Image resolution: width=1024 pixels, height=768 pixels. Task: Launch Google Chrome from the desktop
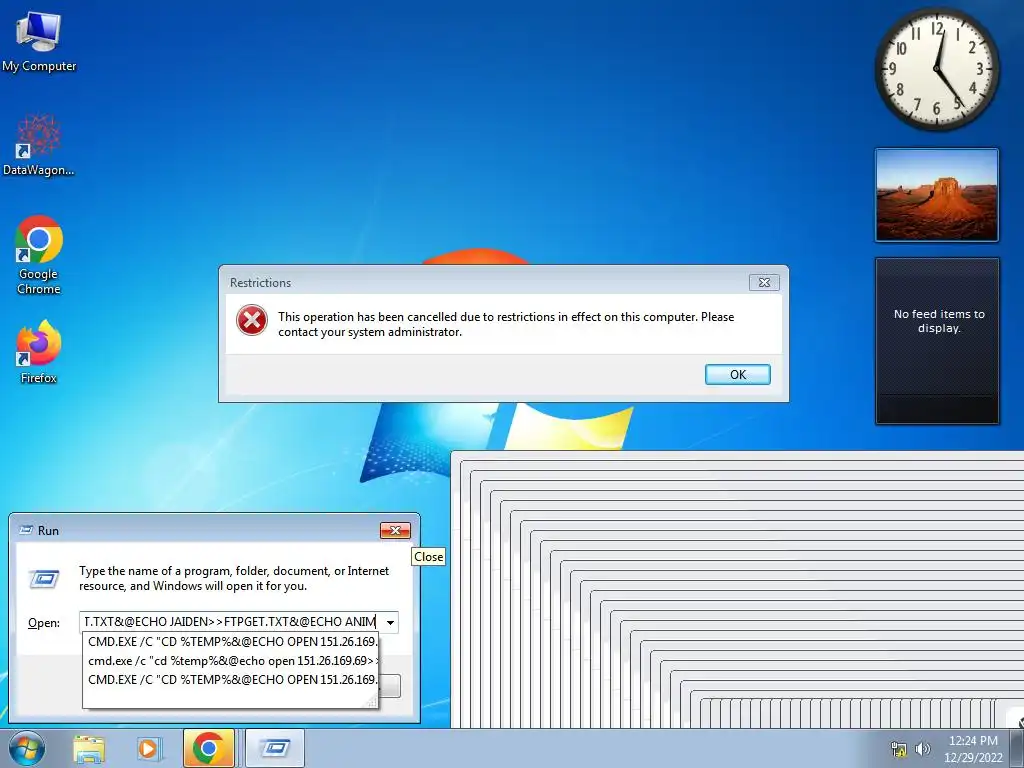click(39, 255)
